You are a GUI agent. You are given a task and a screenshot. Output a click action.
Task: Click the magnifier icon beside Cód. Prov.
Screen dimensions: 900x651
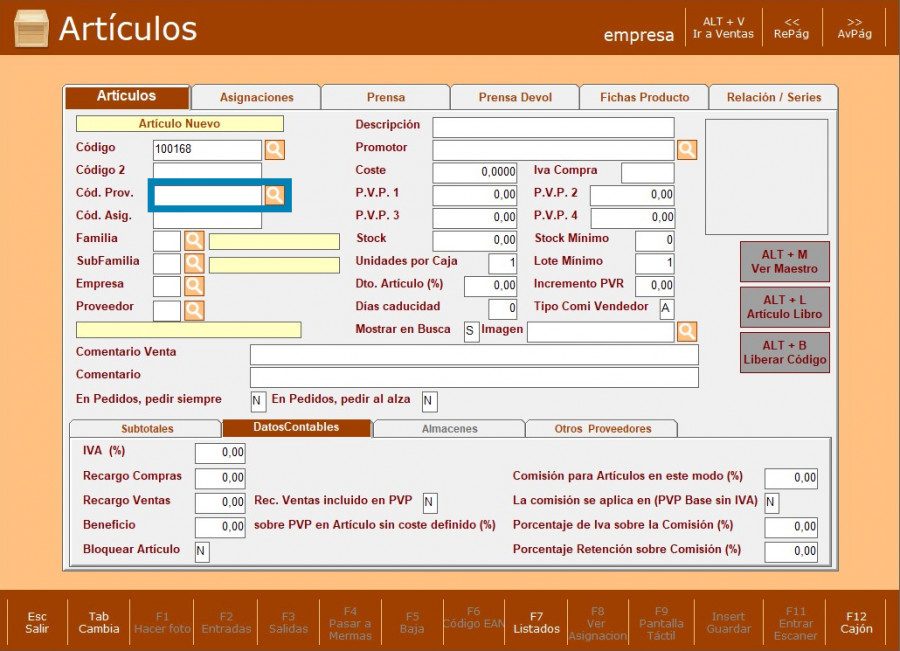tap(274, 195)
